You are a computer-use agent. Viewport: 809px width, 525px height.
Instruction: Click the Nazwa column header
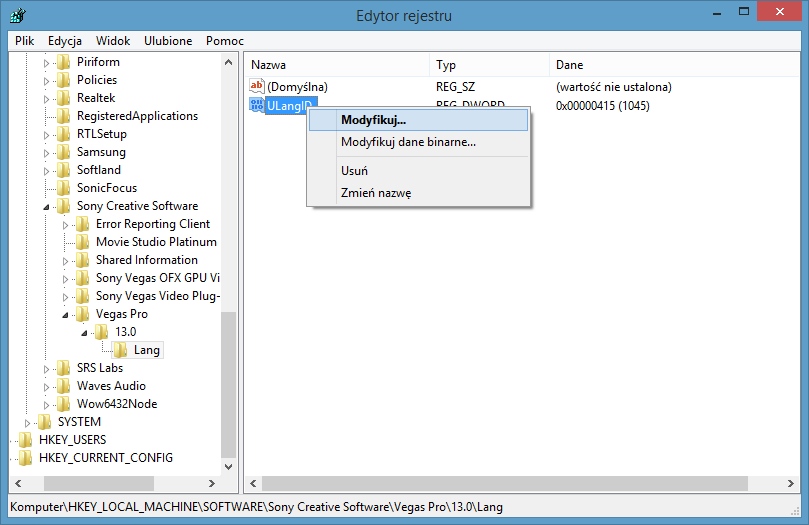337,65
